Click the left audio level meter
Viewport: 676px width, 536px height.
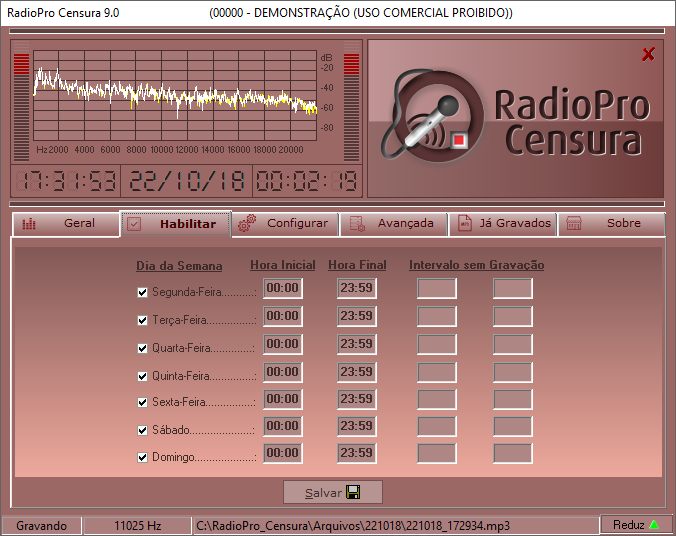coord(21,102)
